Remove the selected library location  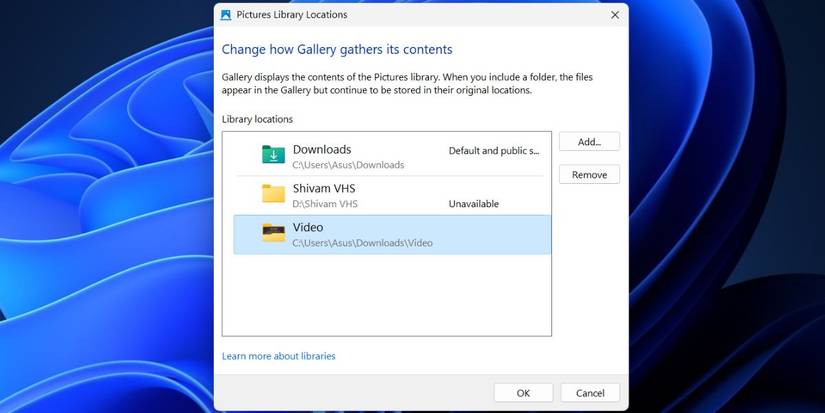(589, 174)
